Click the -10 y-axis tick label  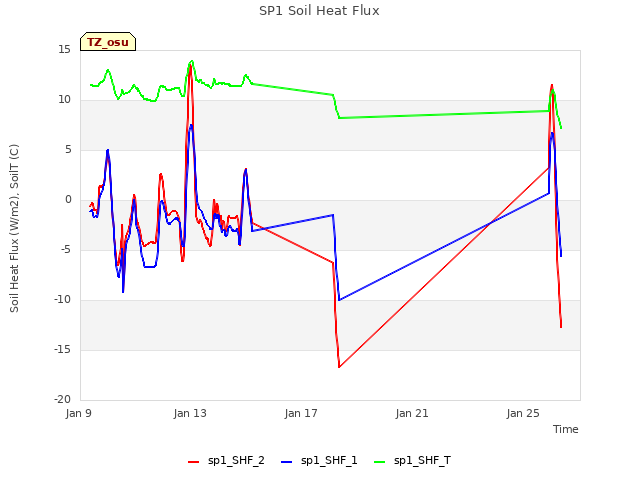pos(62,300)
